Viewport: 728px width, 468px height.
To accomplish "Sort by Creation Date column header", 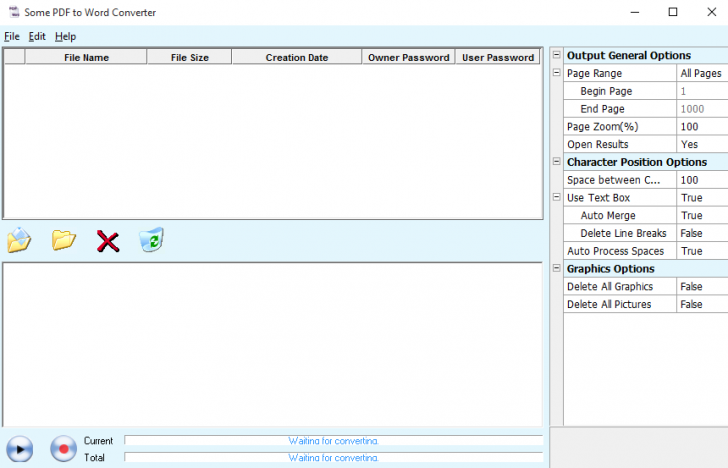I will (297, 57).
